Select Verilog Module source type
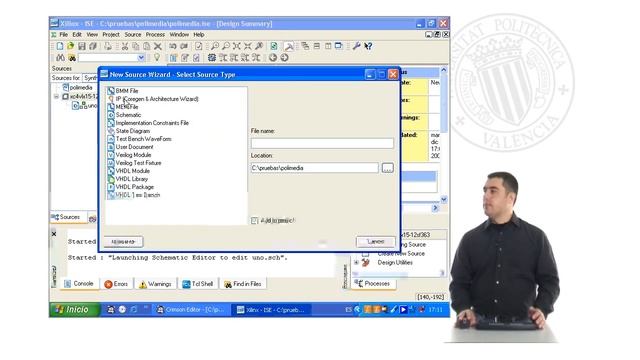This screenshot has width=640, height=360. [x=133, y=155]
